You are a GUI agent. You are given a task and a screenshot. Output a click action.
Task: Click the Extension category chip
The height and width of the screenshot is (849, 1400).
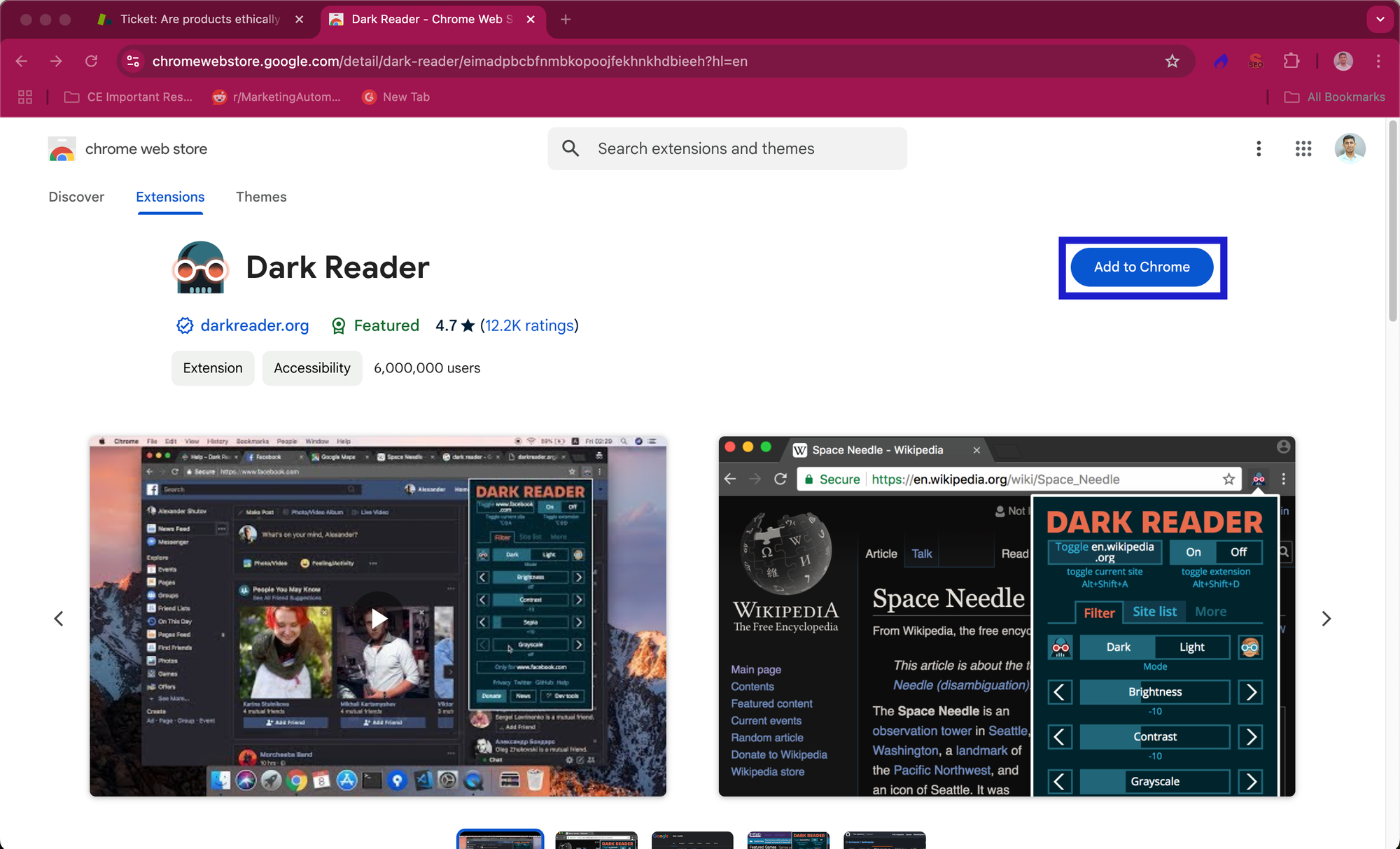click(x=213, y=368)
